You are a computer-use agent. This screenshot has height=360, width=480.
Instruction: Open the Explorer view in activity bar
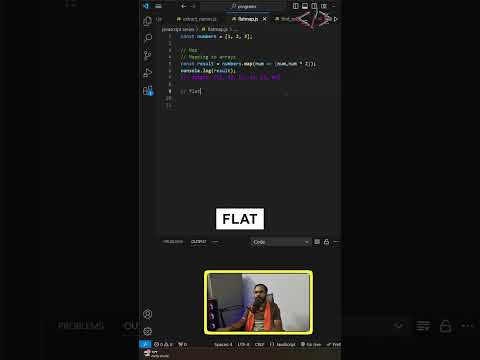coord(147,21)
